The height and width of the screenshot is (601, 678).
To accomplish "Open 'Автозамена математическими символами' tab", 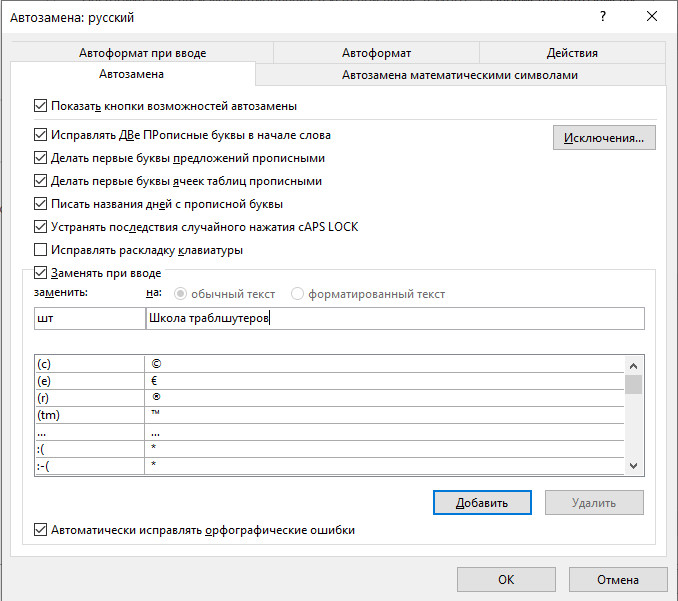I will [460, 75].
